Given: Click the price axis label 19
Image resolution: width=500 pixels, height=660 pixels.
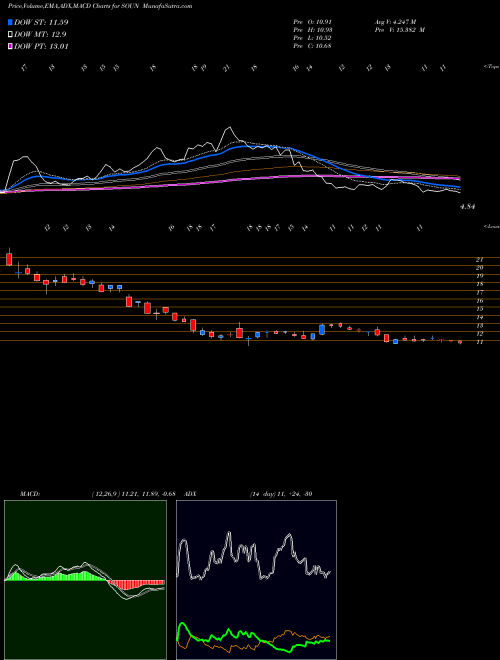Looking at the screenshot, I should pos(479,276).
